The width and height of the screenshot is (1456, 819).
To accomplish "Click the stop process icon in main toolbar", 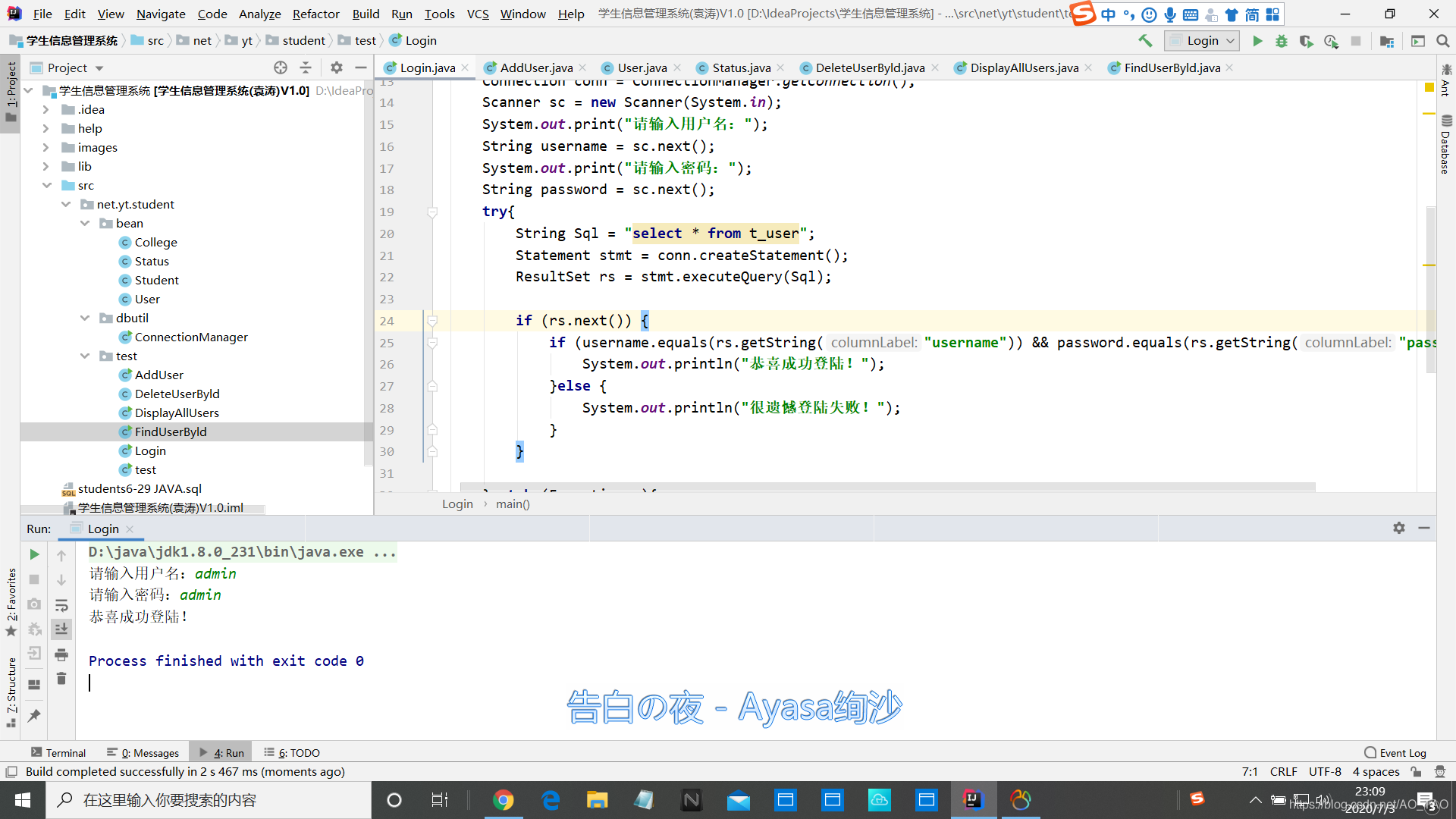I will 1356,41.
